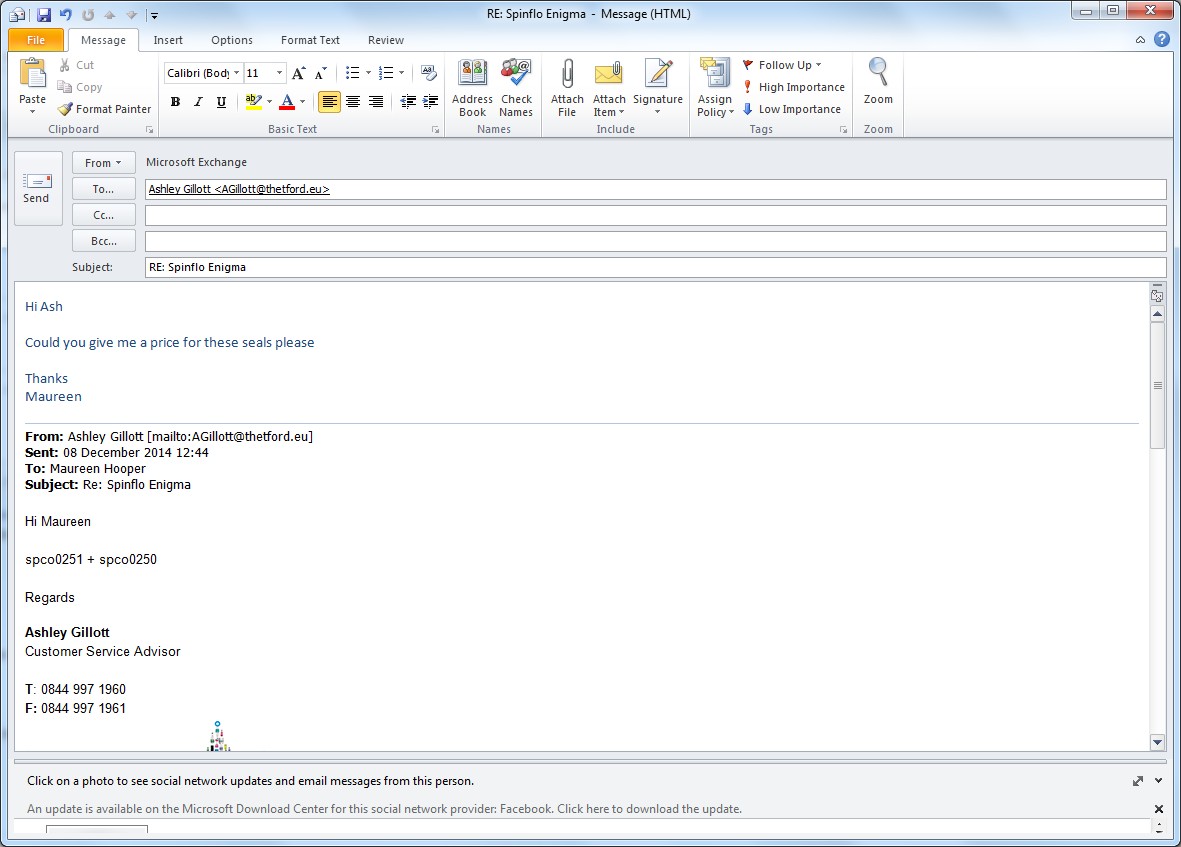Open the Format Text tab
The image size is (1181, 847).
point(310,40)
